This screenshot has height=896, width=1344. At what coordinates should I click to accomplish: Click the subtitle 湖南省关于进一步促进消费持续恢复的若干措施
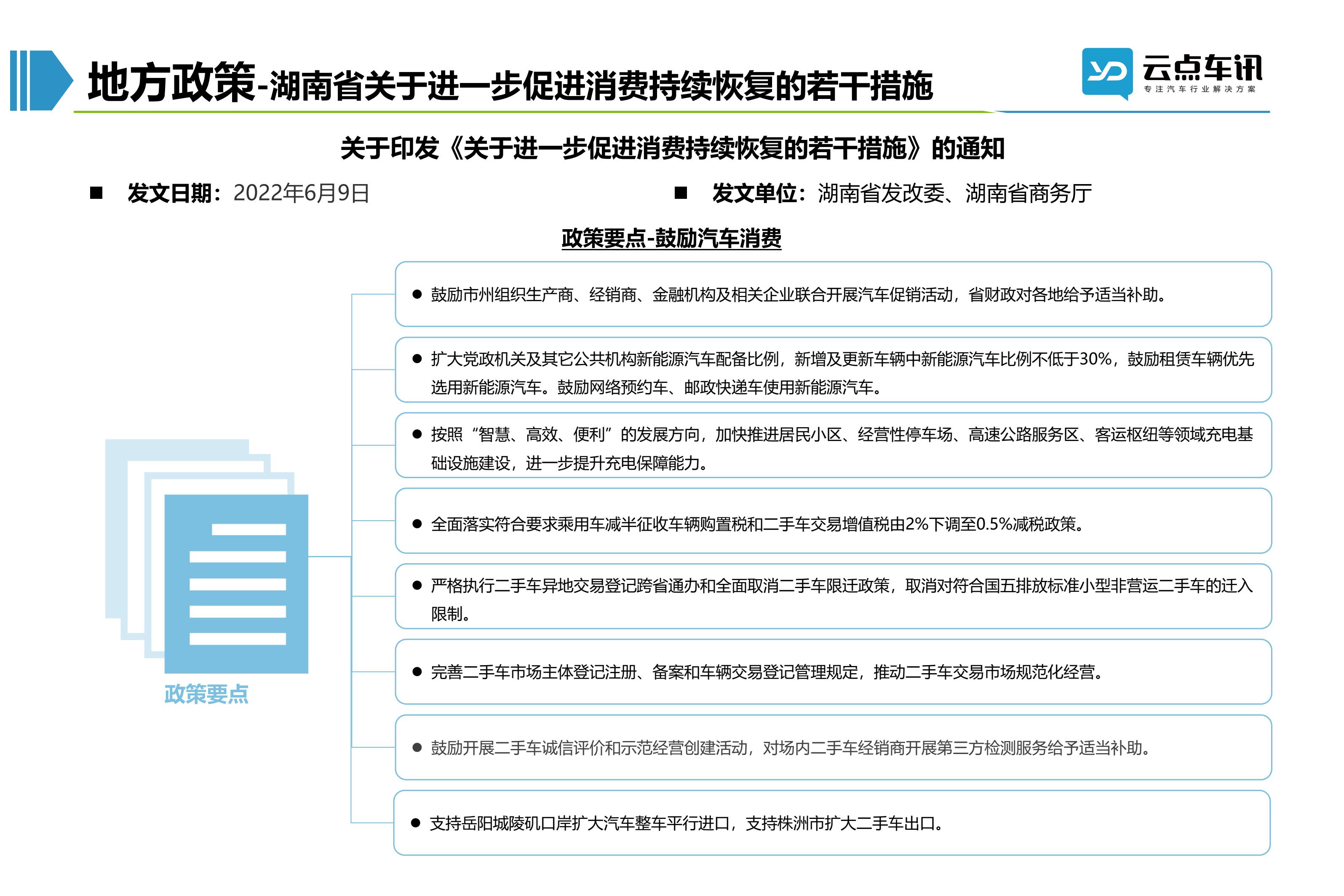[601, 86]
